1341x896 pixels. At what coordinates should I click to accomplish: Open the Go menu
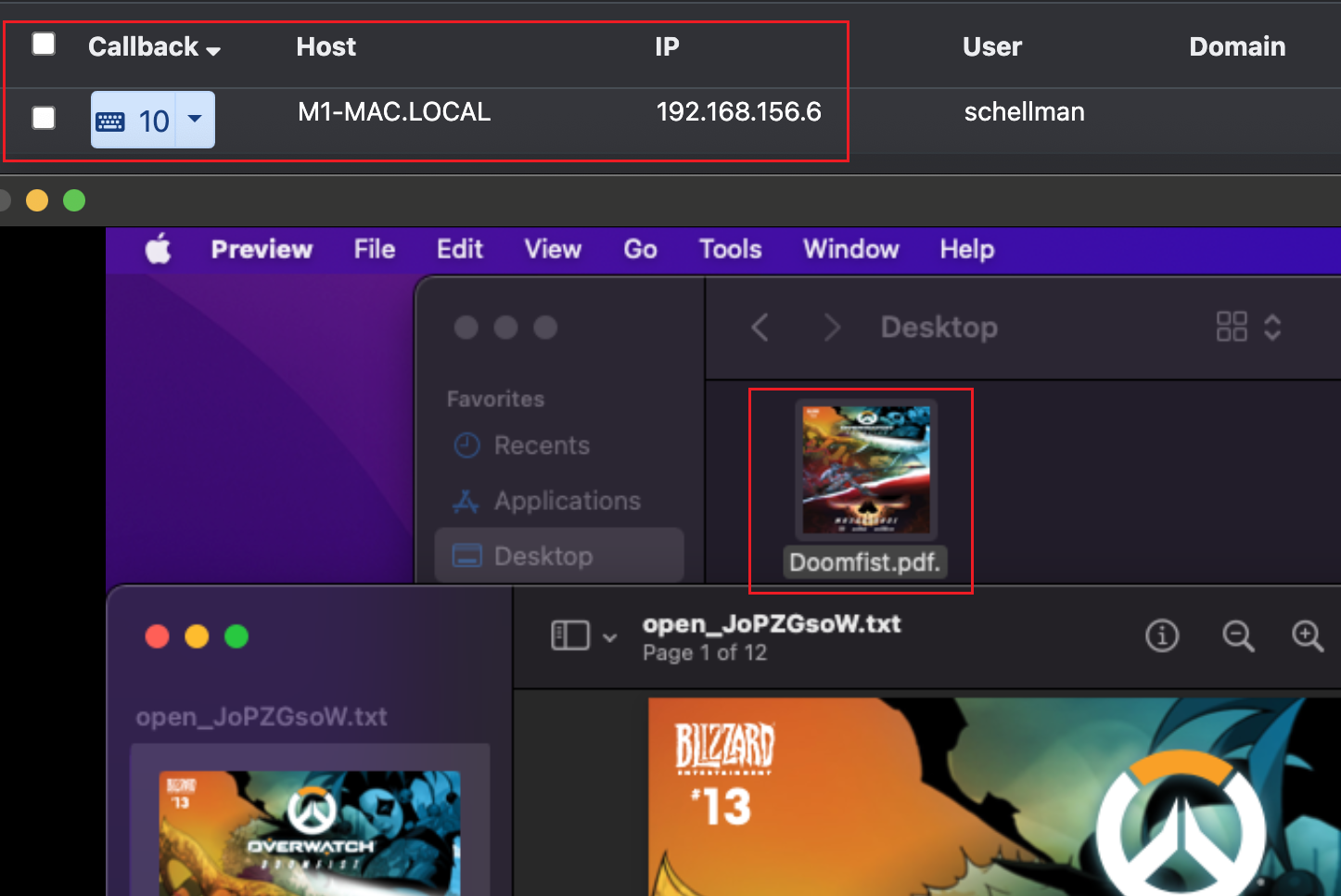tap(640, 249)
